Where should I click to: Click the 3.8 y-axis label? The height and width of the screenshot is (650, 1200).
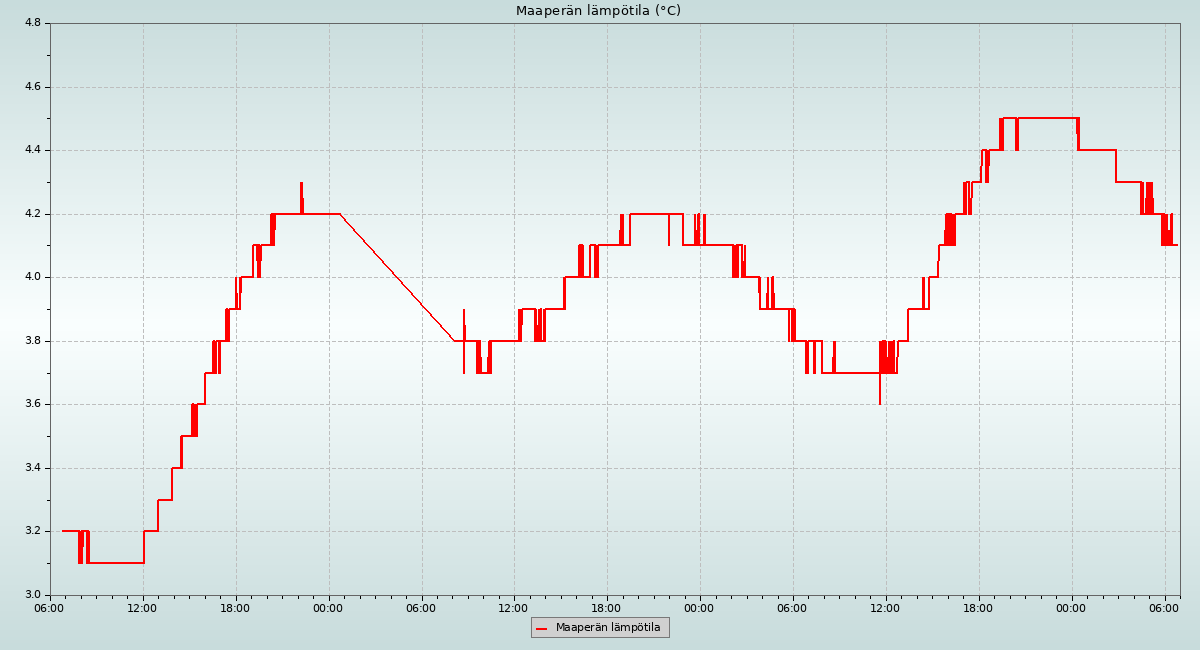pyautogui.click(x=30, y=341)
